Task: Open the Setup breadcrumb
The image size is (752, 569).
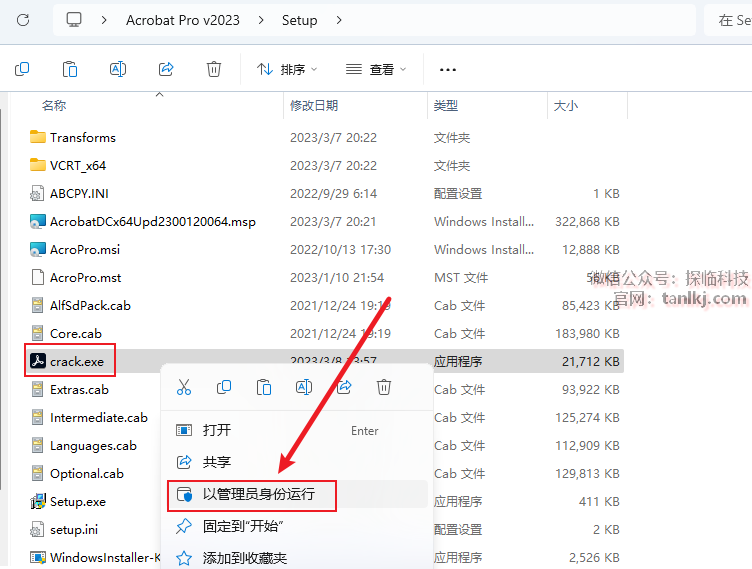Action: [x=299, y=20]
